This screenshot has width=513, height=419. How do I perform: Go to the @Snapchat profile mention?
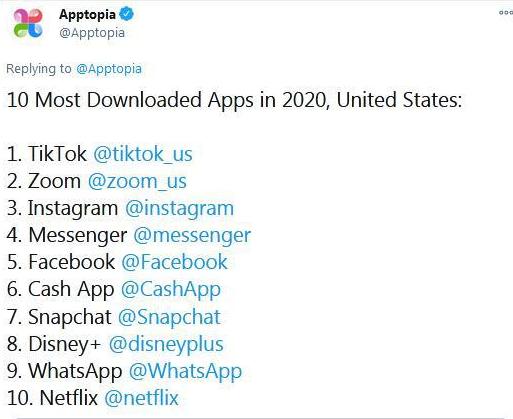coord(169,317)
